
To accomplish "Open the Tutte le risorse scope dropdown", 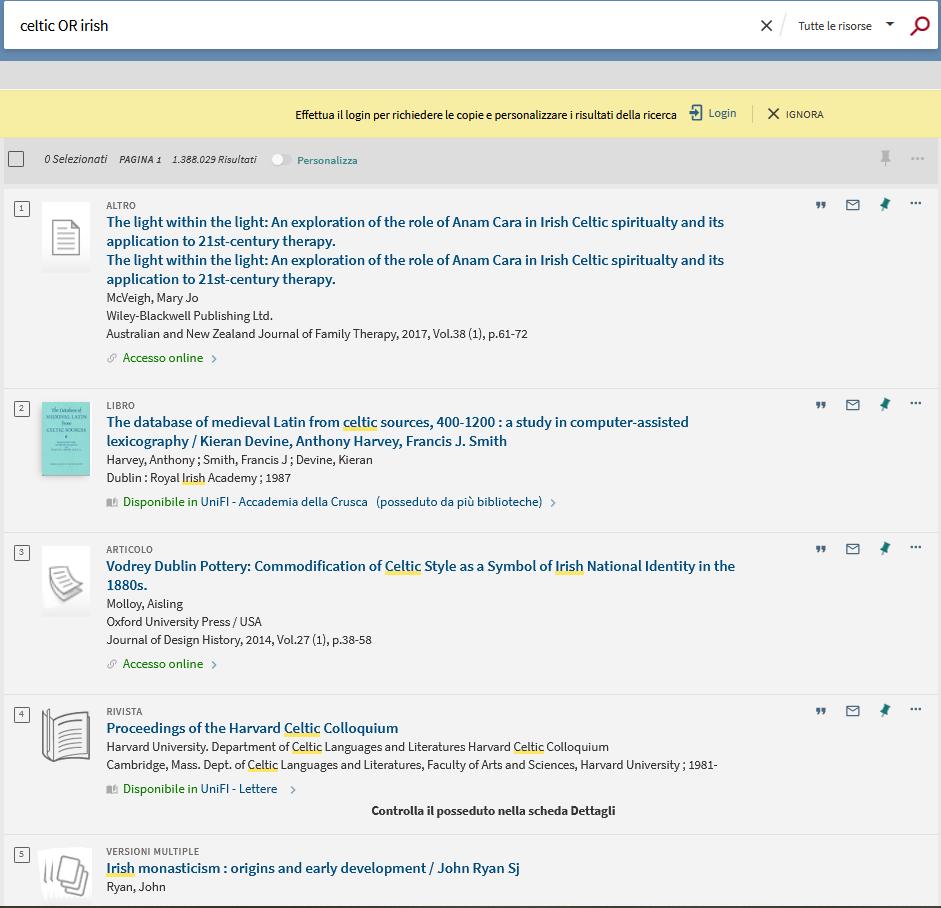I will (846, 26).
